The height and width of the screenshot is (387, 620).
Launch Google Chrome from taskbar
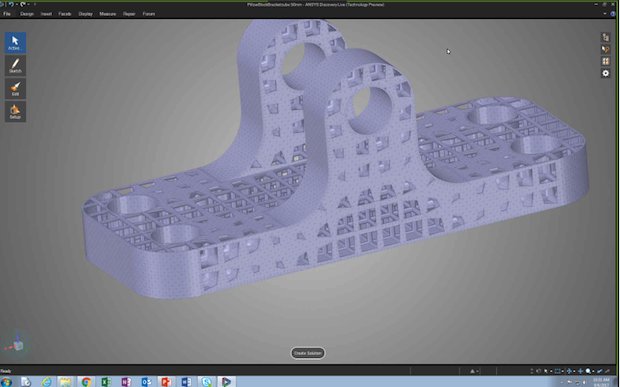coord(86,381)
